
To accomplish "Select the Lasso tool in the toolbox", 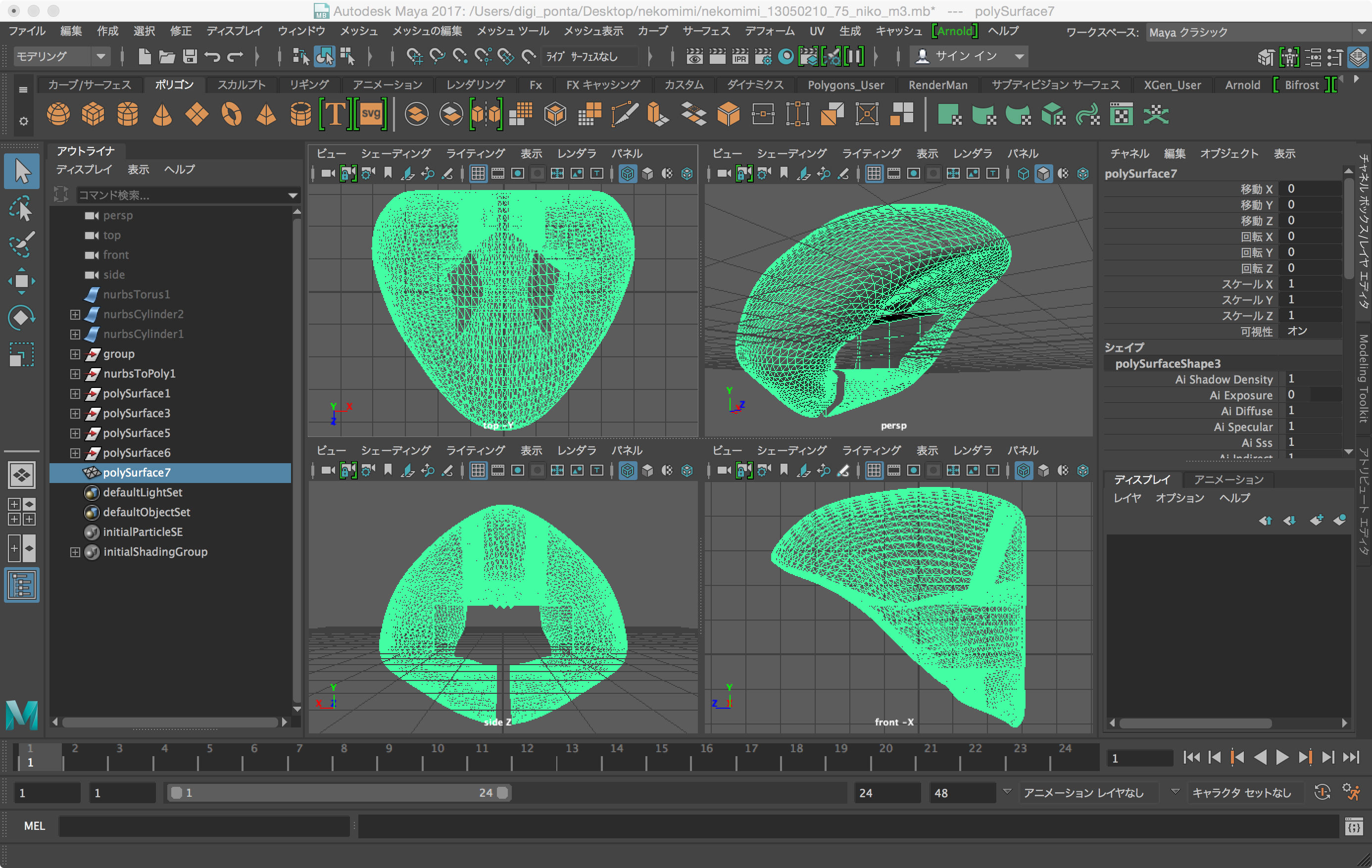I will (22, 209).
